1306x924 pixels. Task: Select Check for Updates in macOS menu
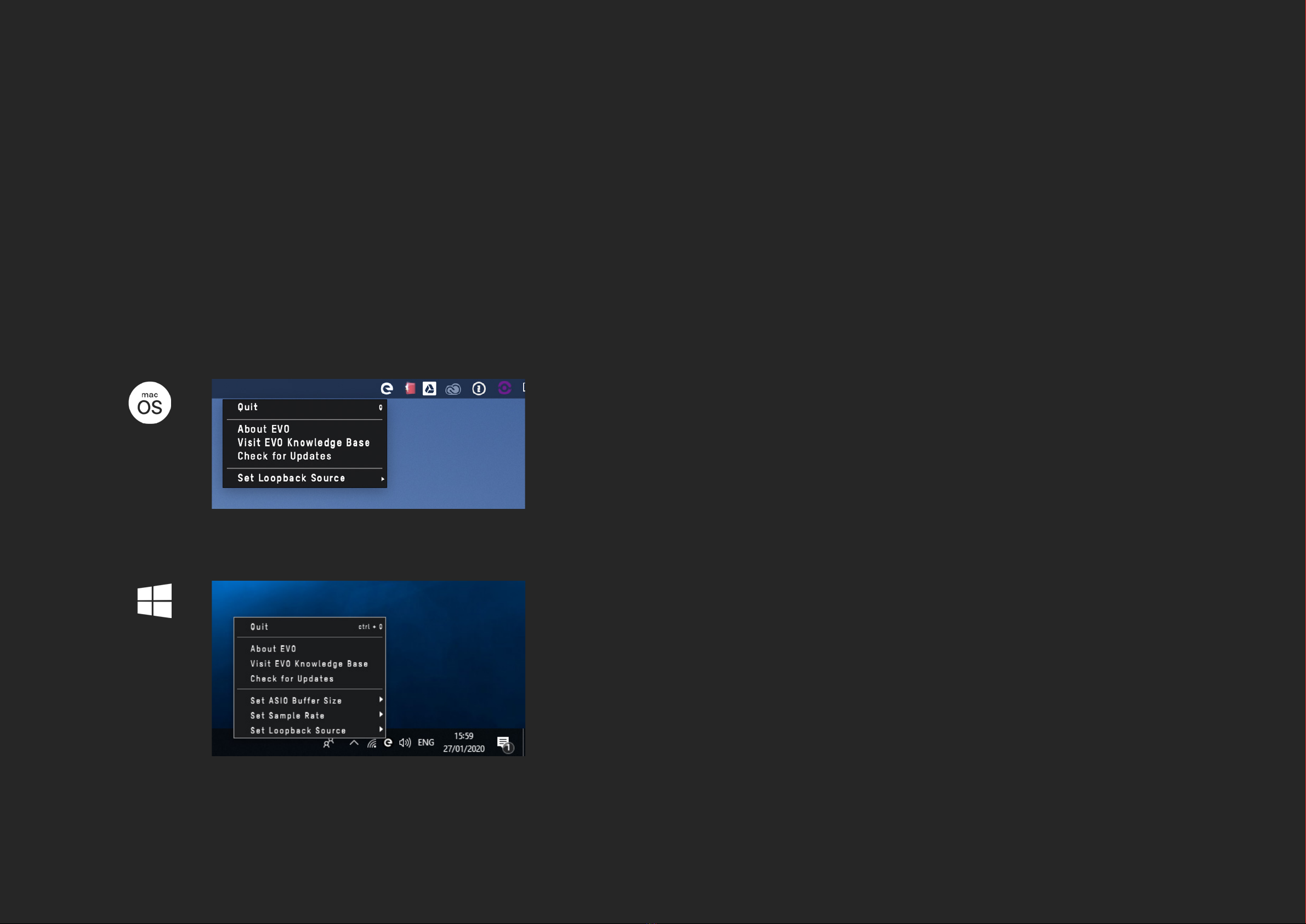tap(305, 456)
